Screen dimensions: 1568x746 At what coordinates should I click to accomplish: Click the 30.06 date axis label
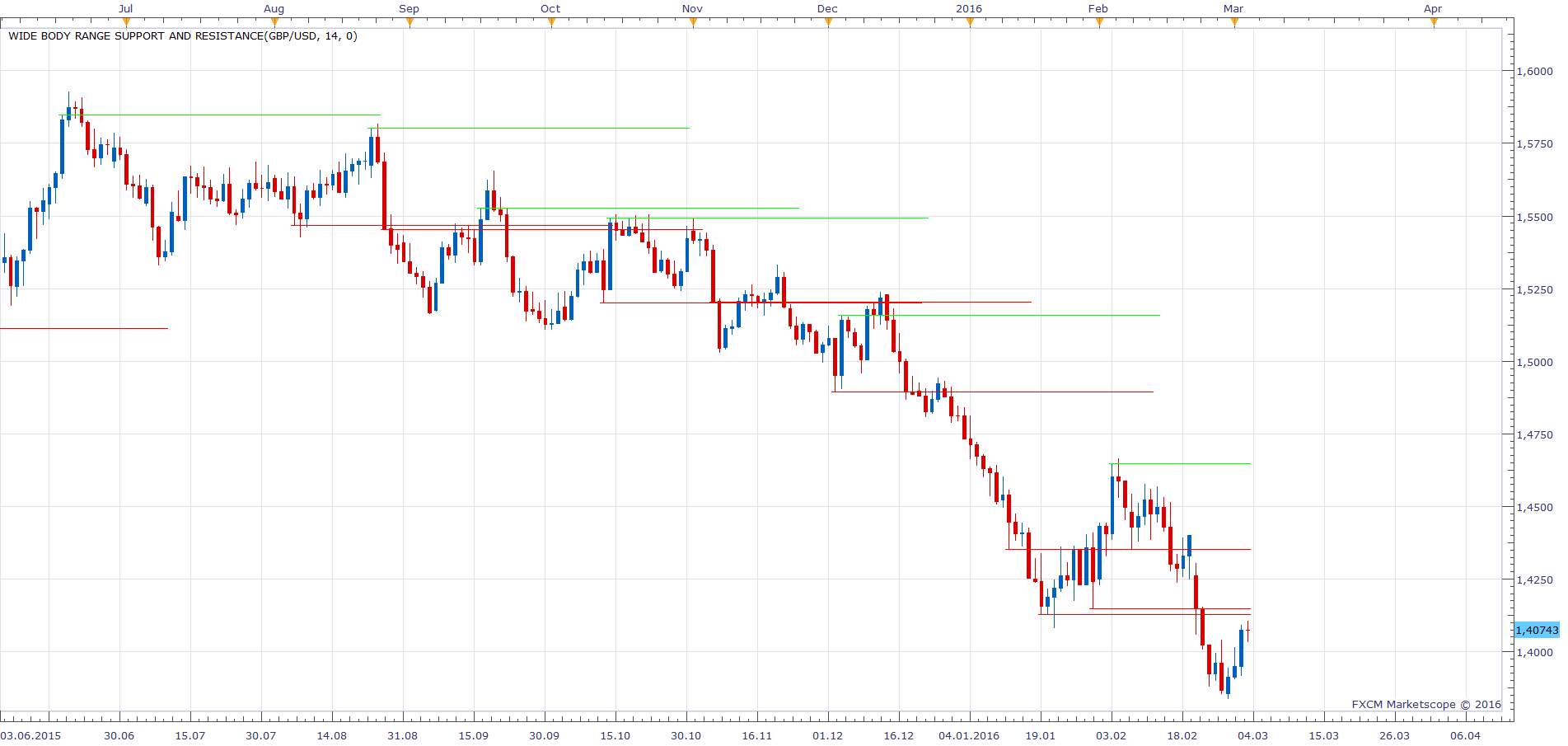tap(119, 735)
